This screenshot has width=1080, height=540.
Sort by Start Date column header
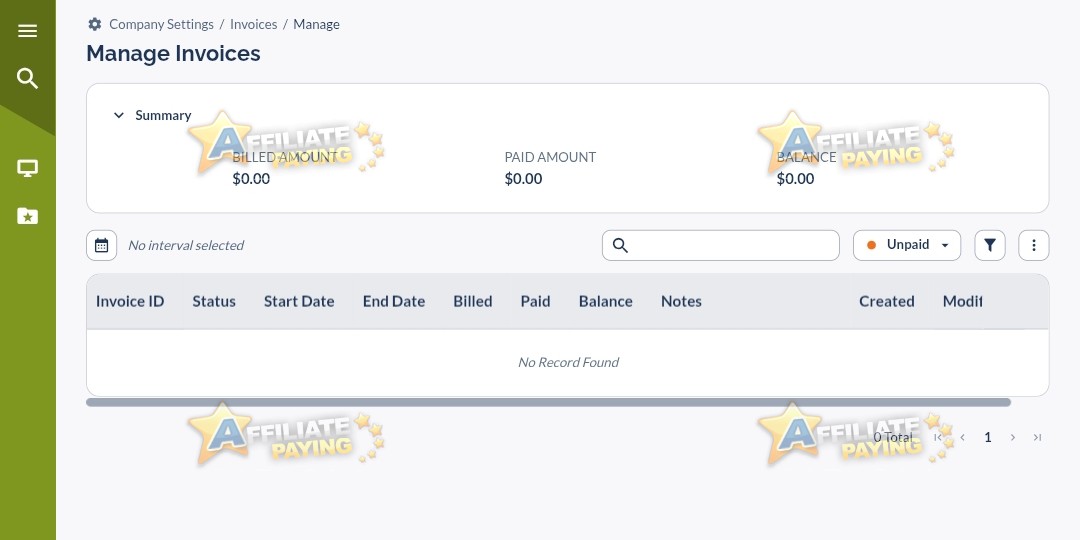299,301
